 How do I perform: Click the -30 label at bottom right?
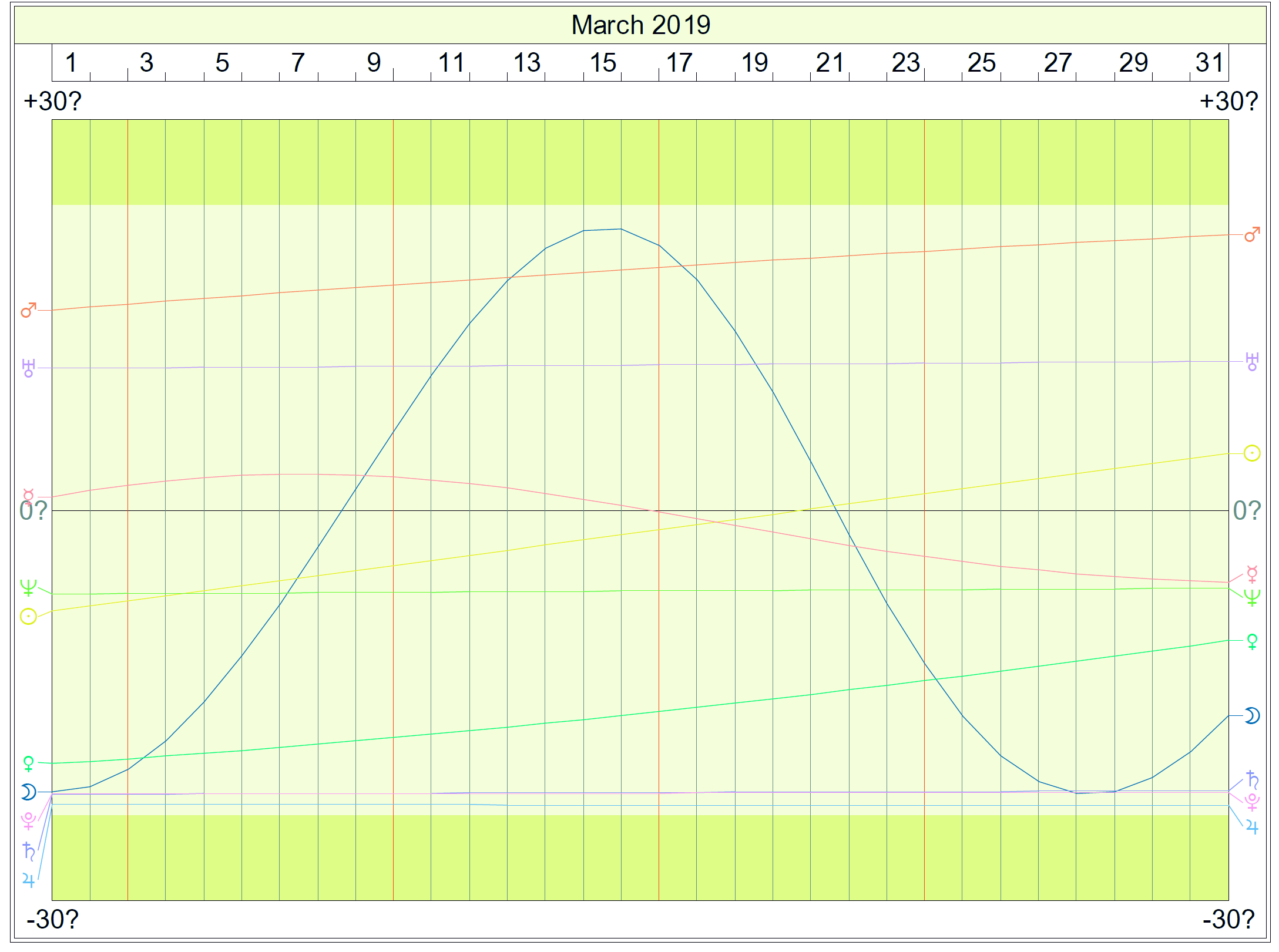[x=1228, y=919]
